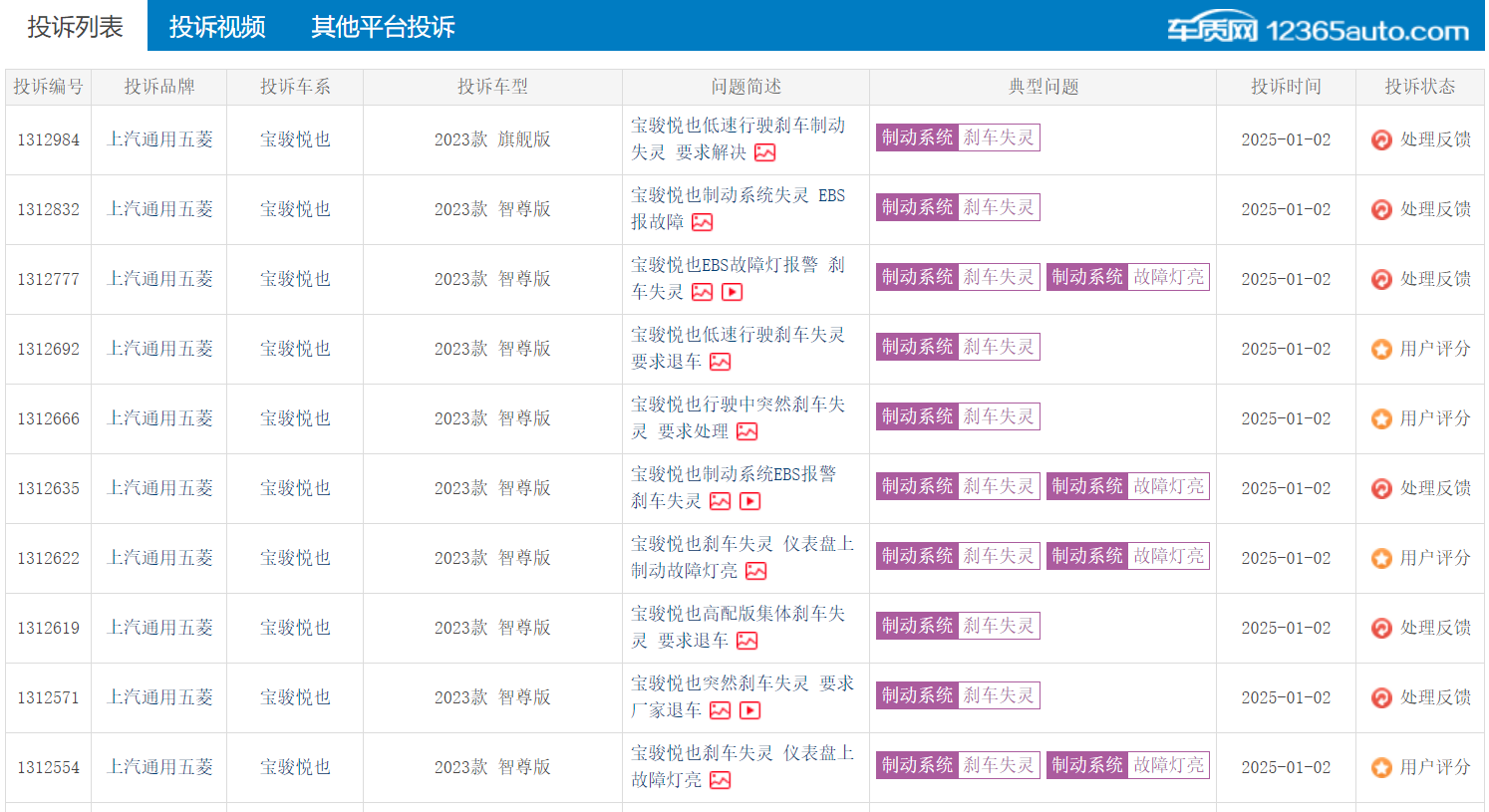Click 2025-01-02 date in row 1312554

coord(1286,767)
